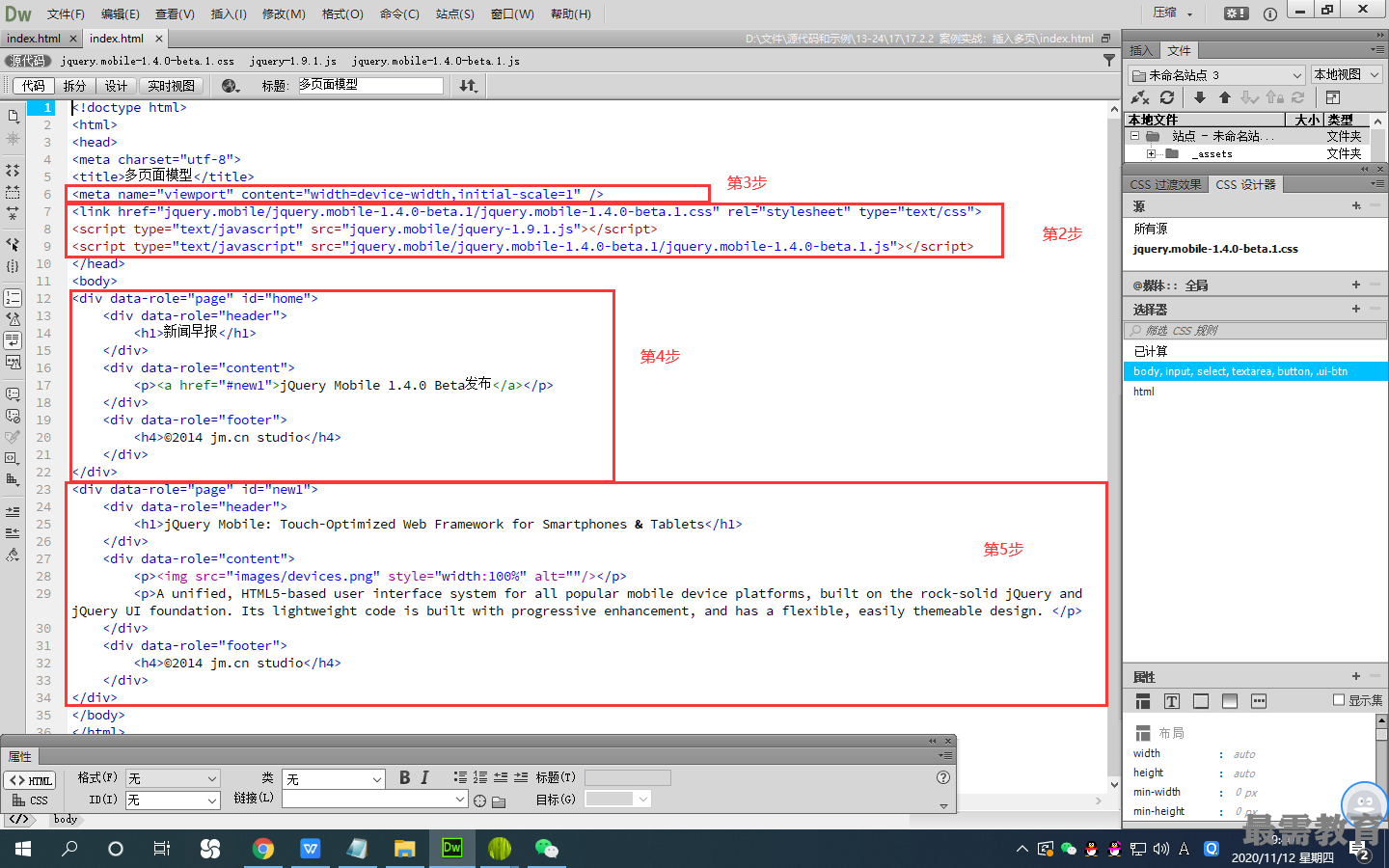The image size is (1389, 868).
Task: Select the Background category icon in CSS properties
Action: tap(1230, 701)
